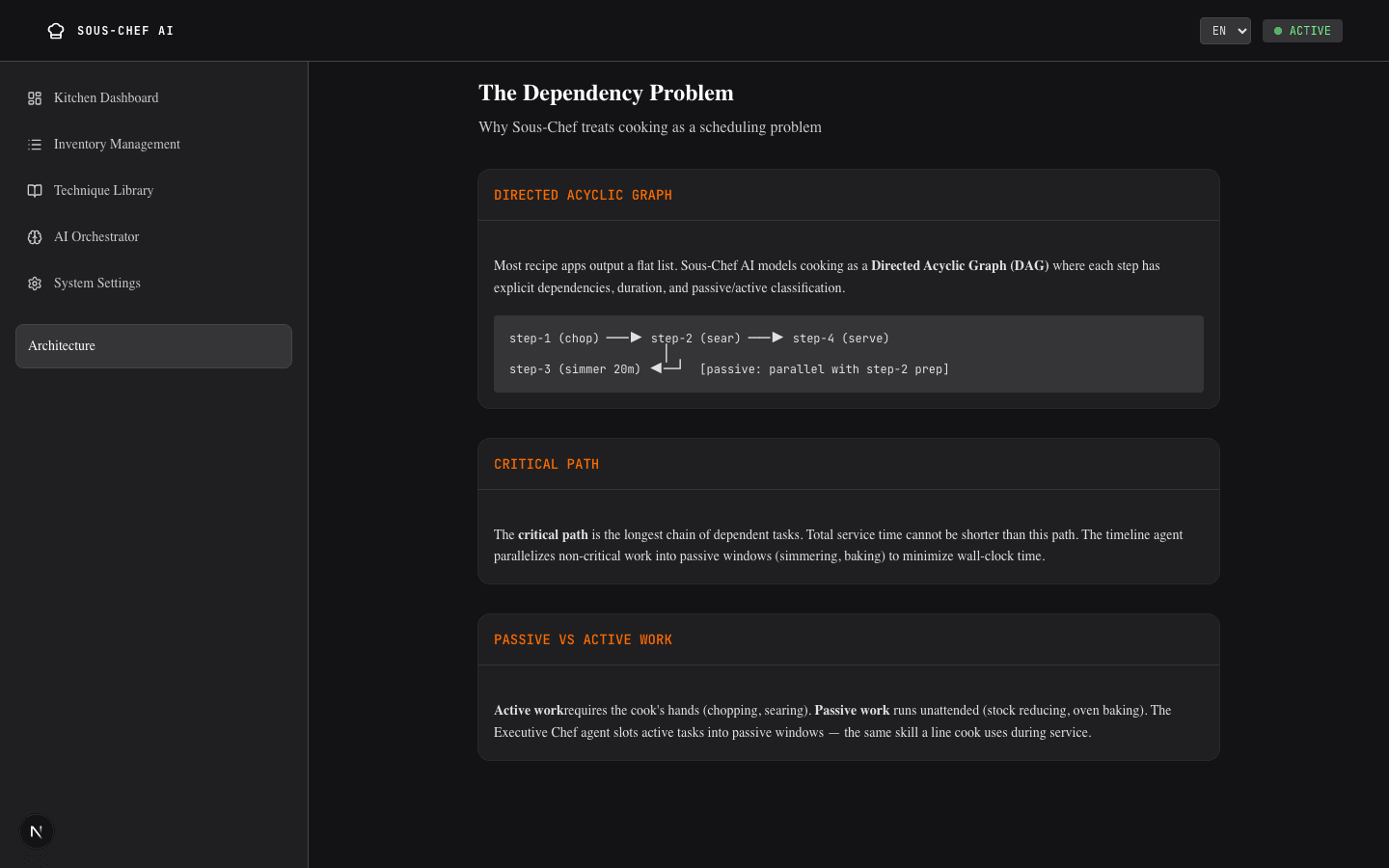Click the SOUS-CHEF AI brand title
This screenshot has height=868, width=1389.
coord(125,31)
